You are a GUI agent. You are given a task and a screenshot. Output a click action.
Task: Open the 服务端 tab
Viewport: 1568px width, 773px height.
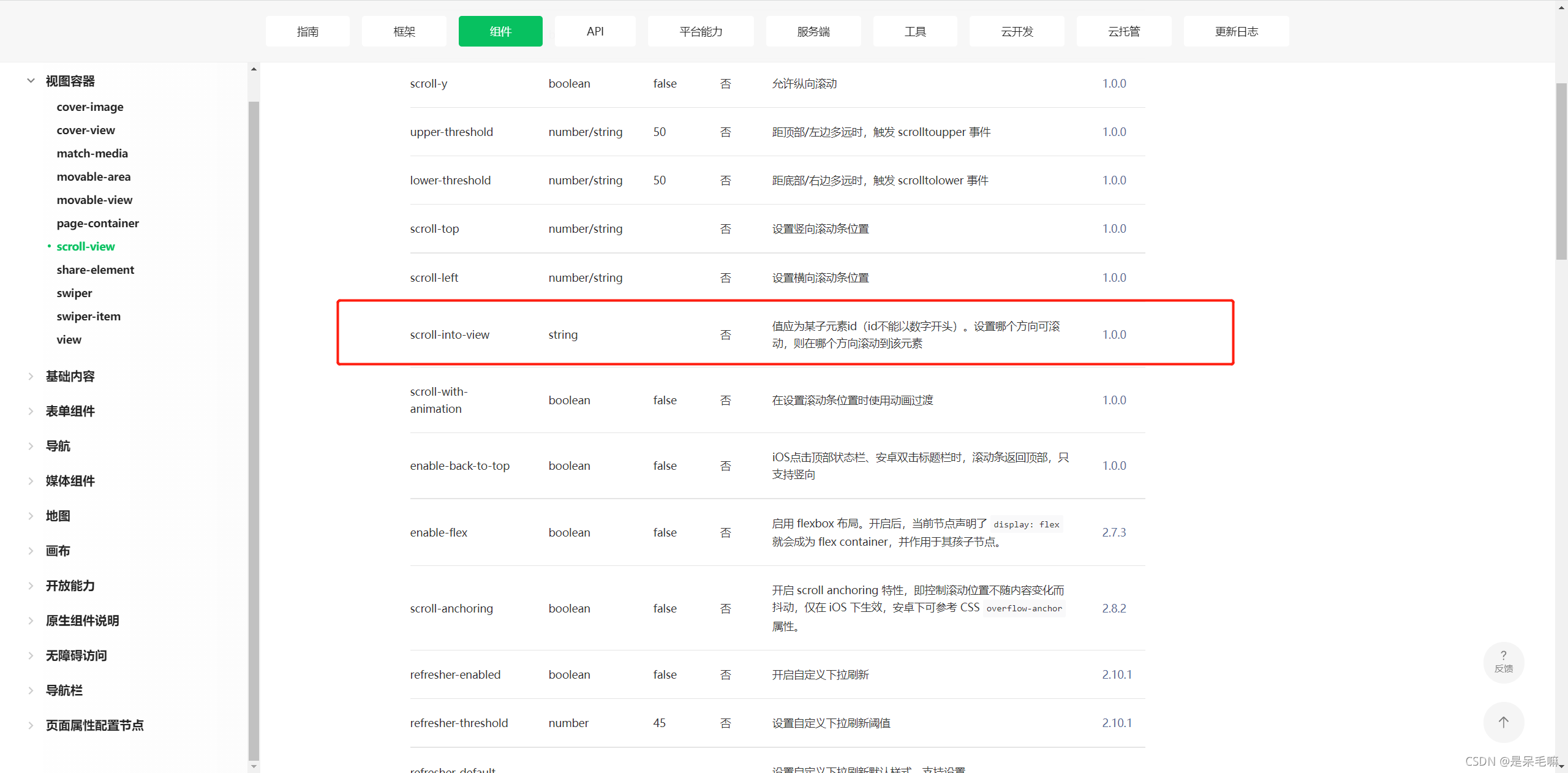[813, 31]
